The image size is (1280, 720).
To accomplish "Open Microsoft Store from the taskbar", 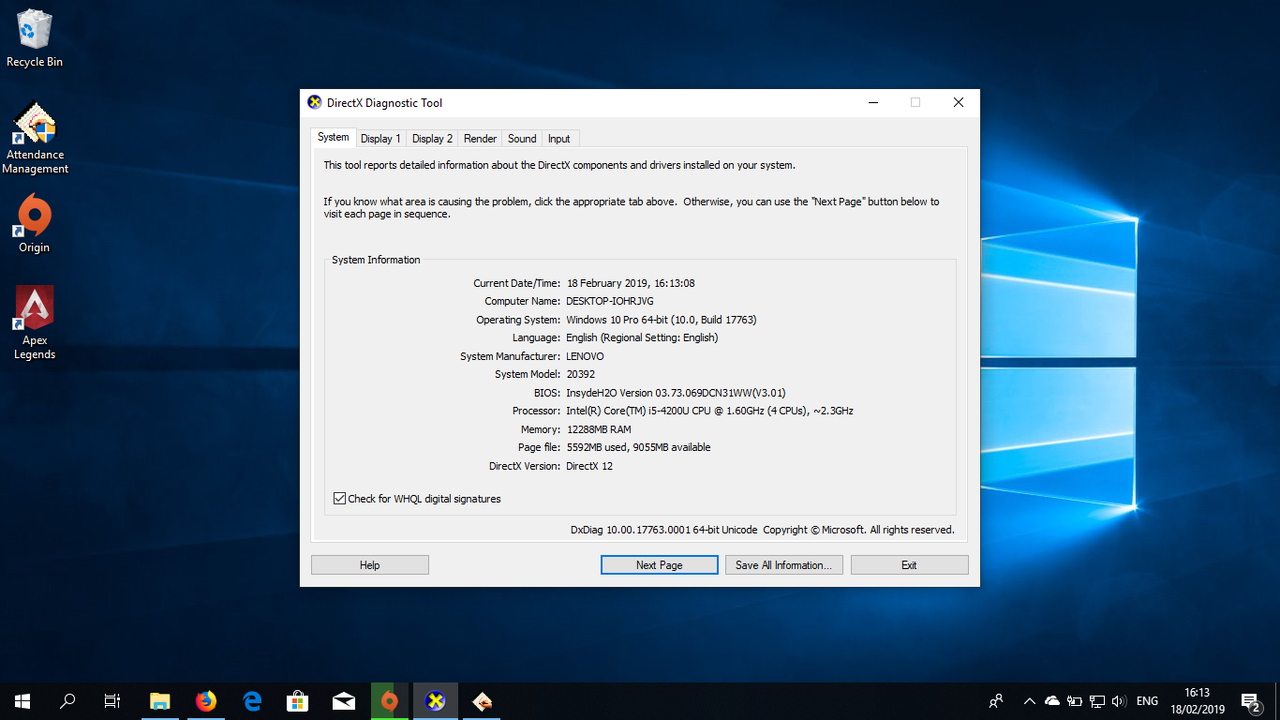I will 298,701.
